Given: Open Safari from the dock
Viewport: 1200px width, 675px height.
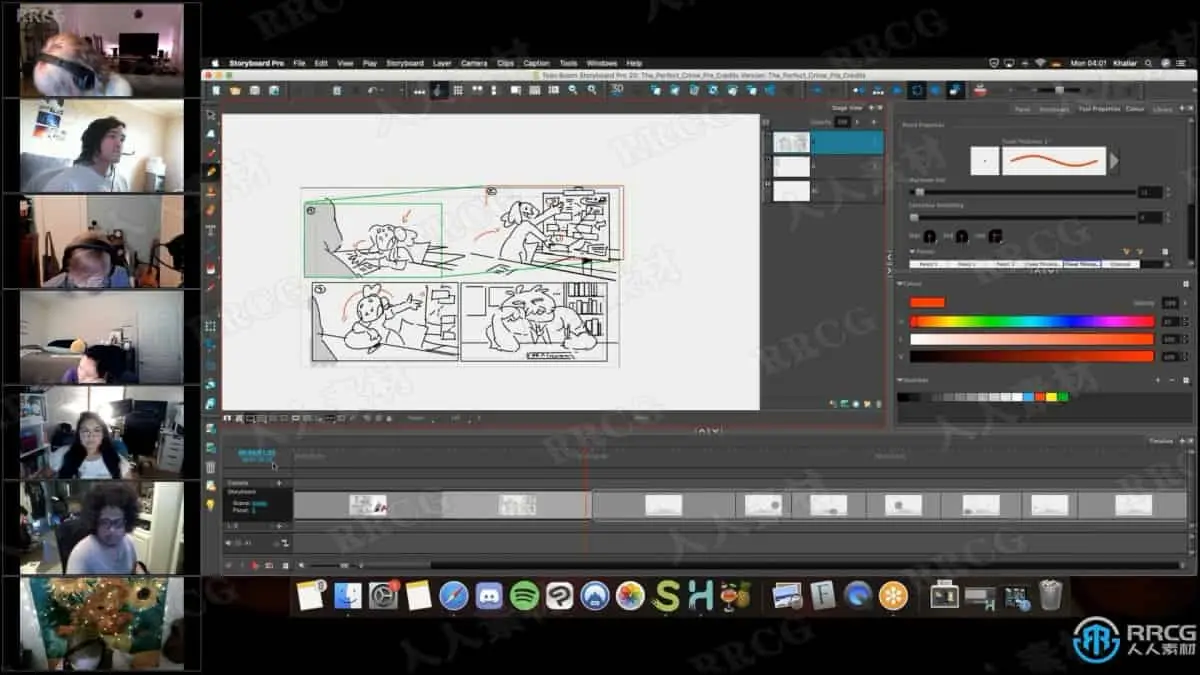Looking at the screenshot, I should [453, 596].
